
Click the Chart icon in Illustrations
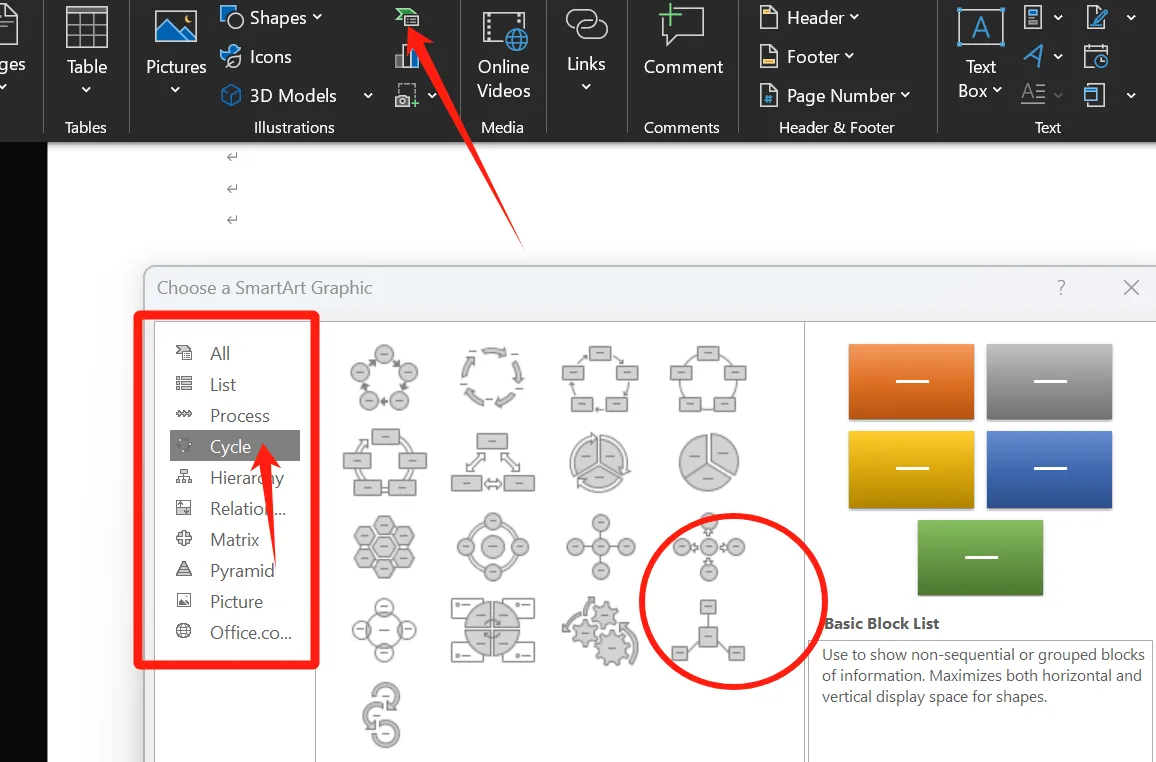pos(407,57)
